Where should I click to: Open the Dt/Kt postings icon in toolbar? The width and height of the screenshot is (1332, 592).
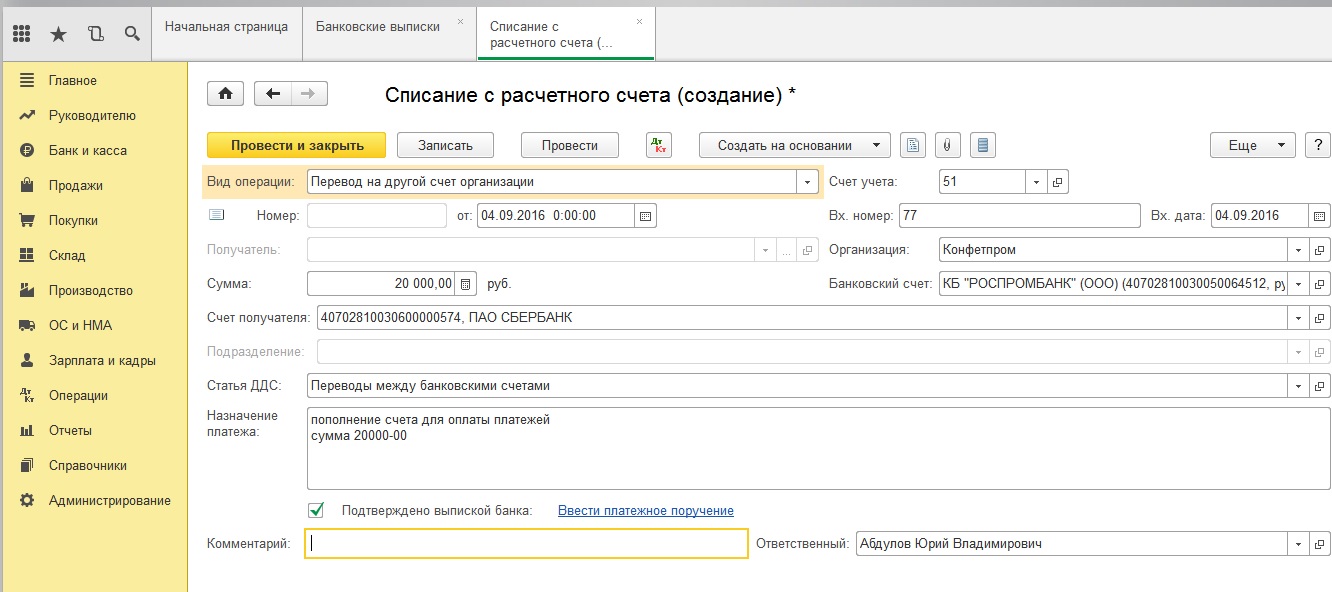(x=659, y=145)
